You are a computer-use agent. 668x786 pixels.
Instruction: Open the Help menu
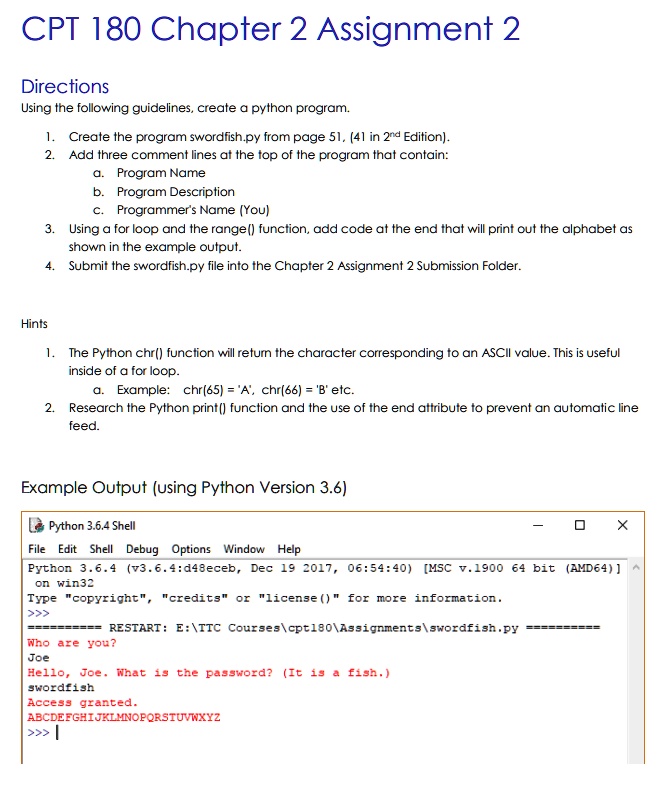click(289, 549)
